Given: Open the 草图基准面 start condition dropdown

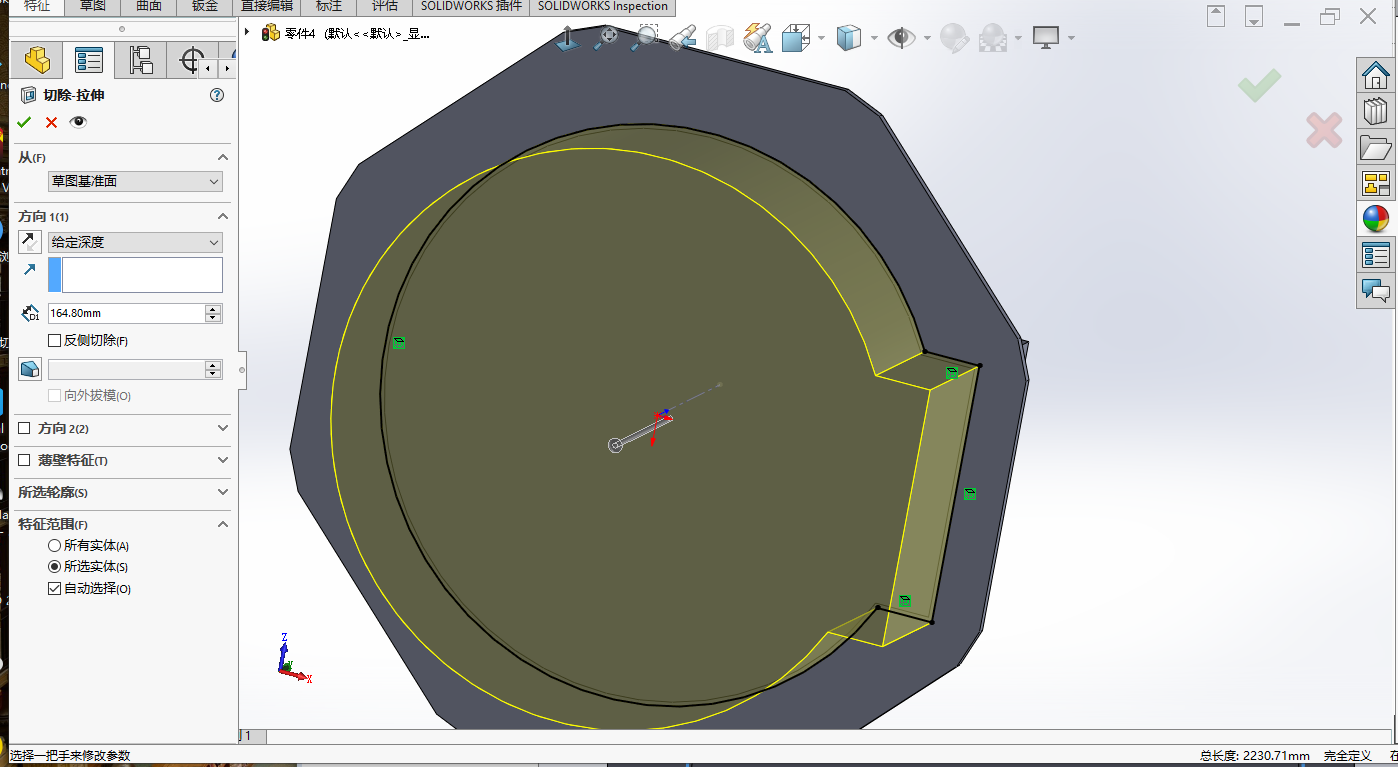Looking at the screenshot, I should 135,181.
